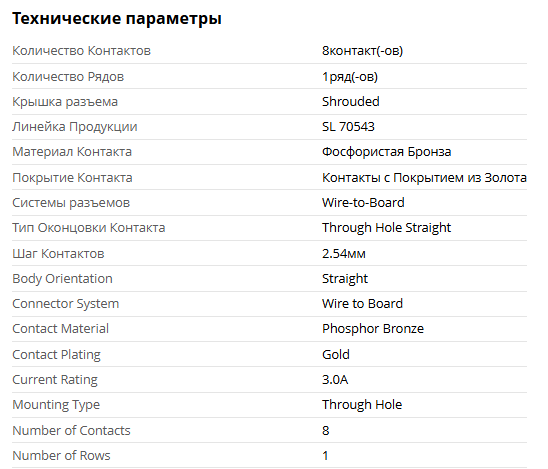The height and width of the screenshot is (469, 548).
Task: Select the 'Number of Rows' label
Action: (x=61, y=456)
